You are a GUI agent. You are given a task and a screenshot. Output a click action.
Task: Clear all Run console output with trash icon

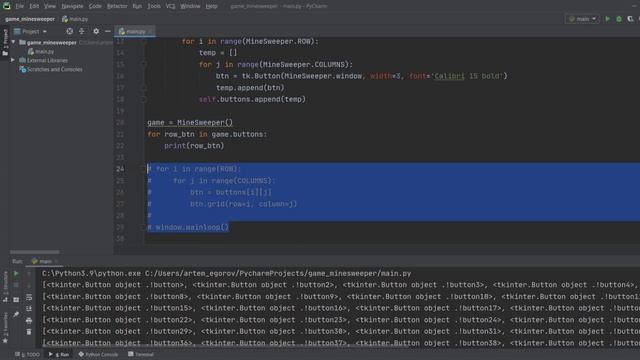pos(29,332)
